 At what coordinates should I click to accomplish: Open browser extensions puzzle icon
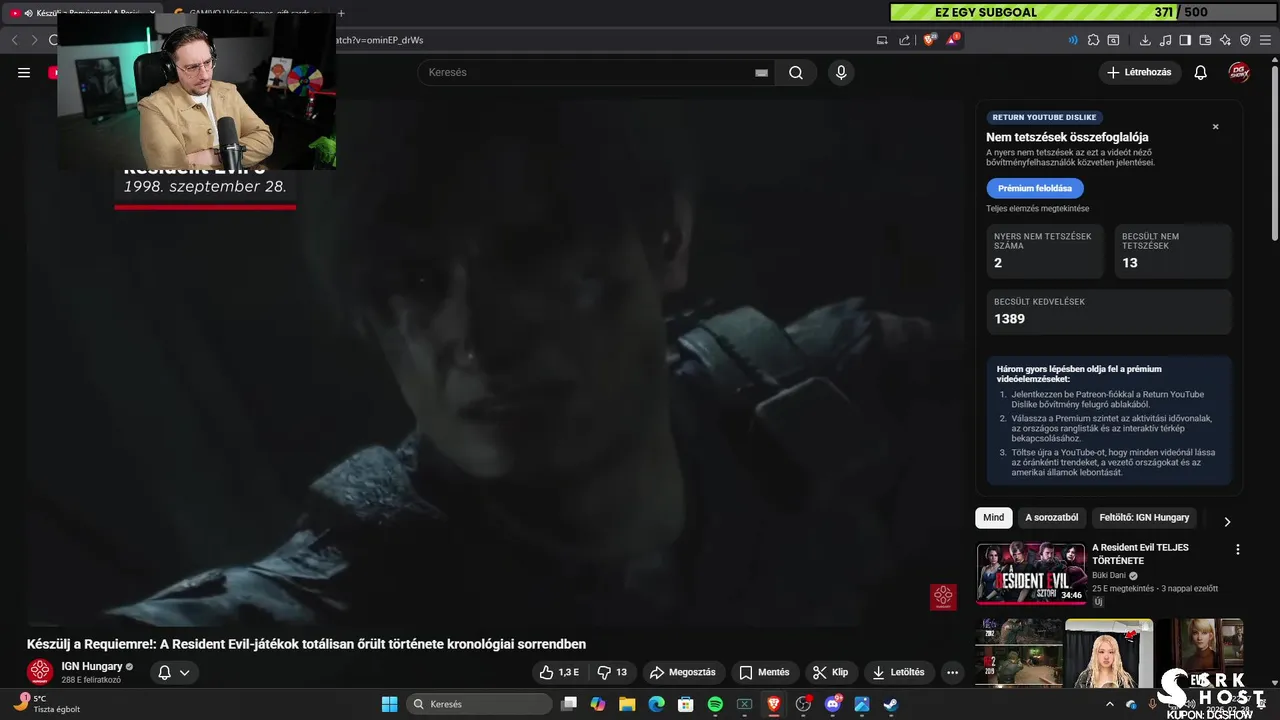tap(1093, 40)
